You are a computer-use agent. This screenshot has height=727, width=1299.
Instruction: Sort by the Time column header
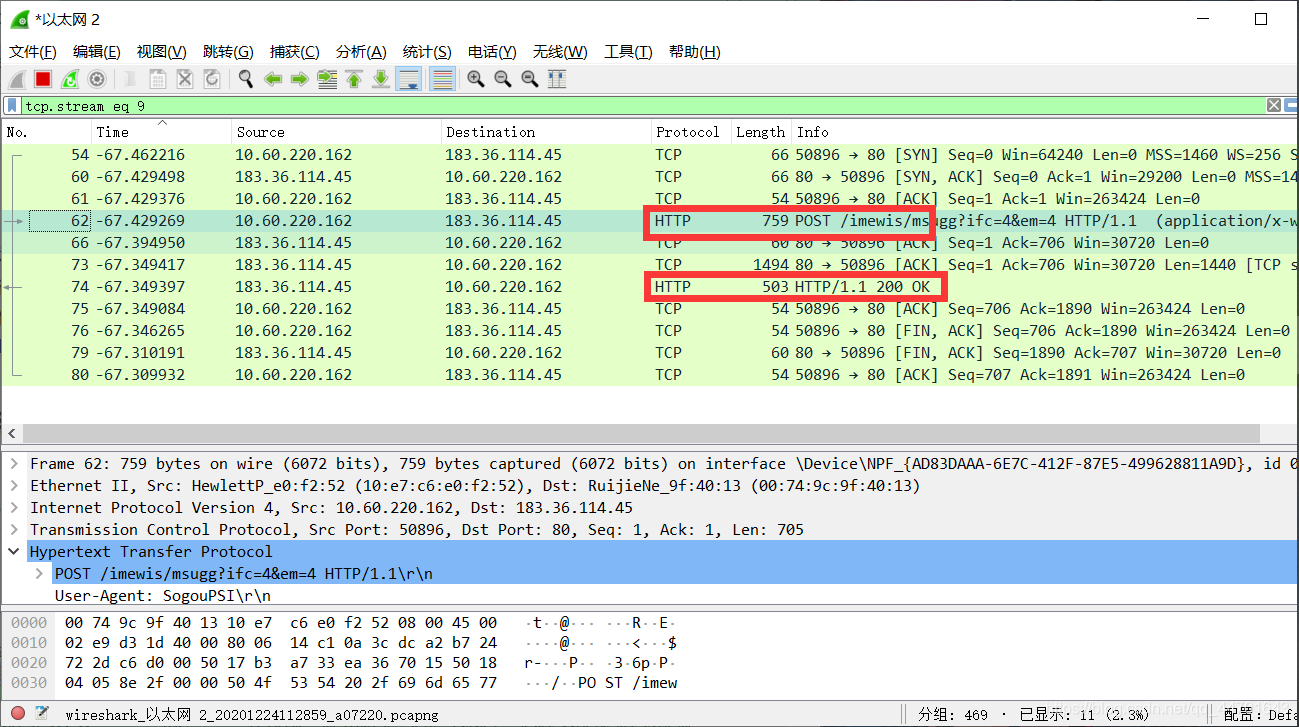point(161,132)
